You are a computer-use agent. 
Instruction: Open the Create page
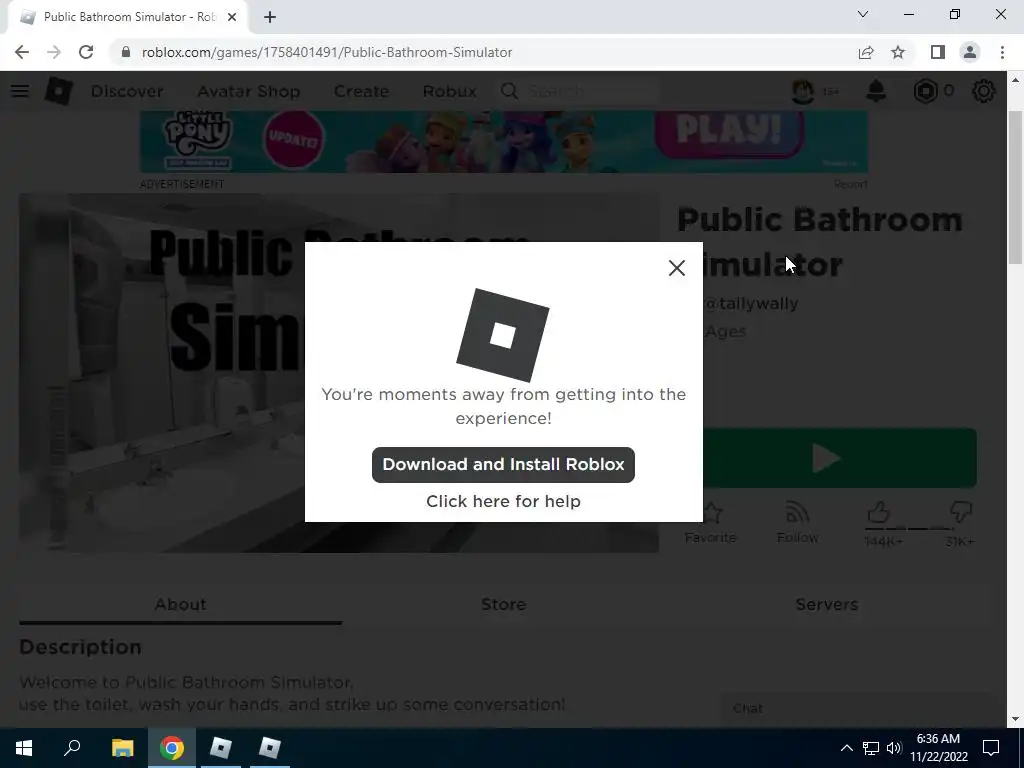[x=361, y=91]
